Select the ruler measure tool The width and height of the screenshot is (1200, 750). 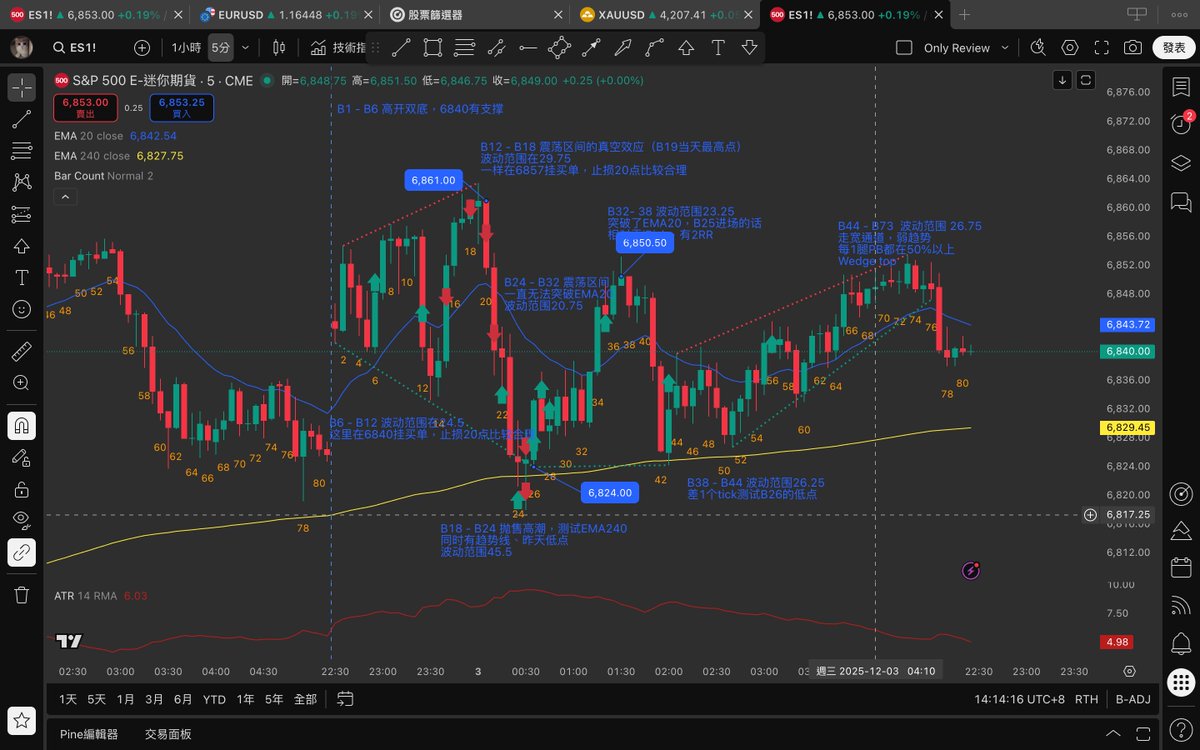[x=21, y=351]
